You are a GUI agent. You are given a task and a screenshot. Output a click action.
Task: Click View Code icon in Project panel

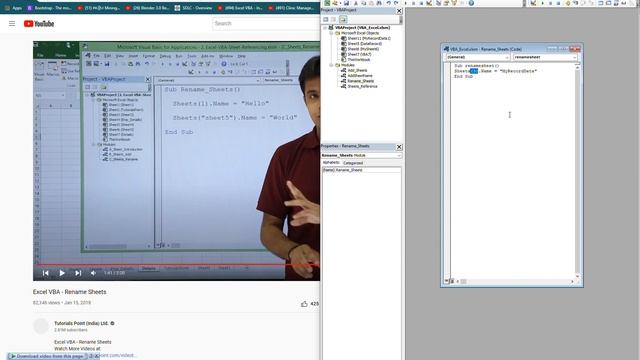pos(326,19)
